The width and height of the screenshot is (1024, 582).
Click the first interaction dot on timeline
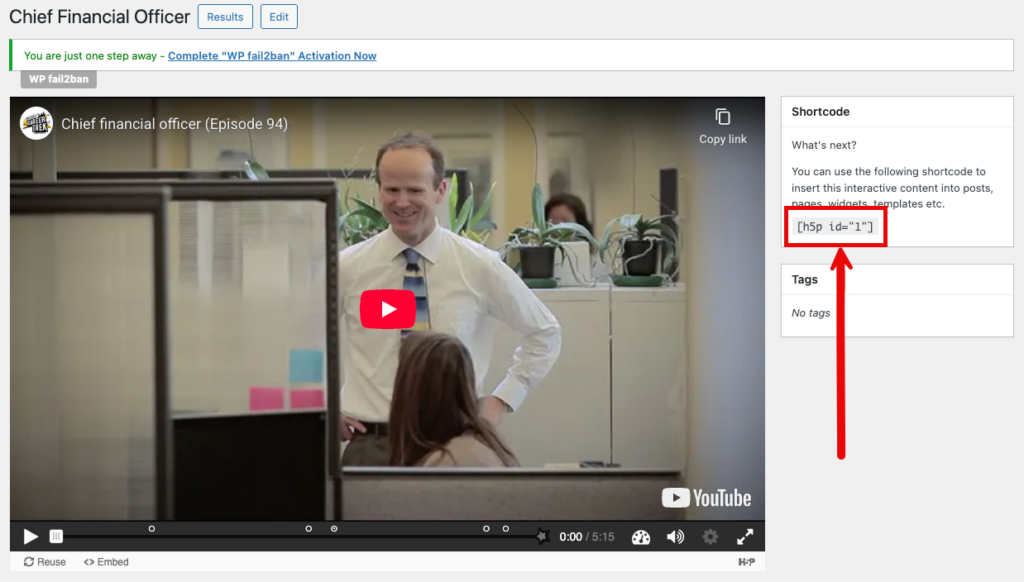(x=152, y=528)
